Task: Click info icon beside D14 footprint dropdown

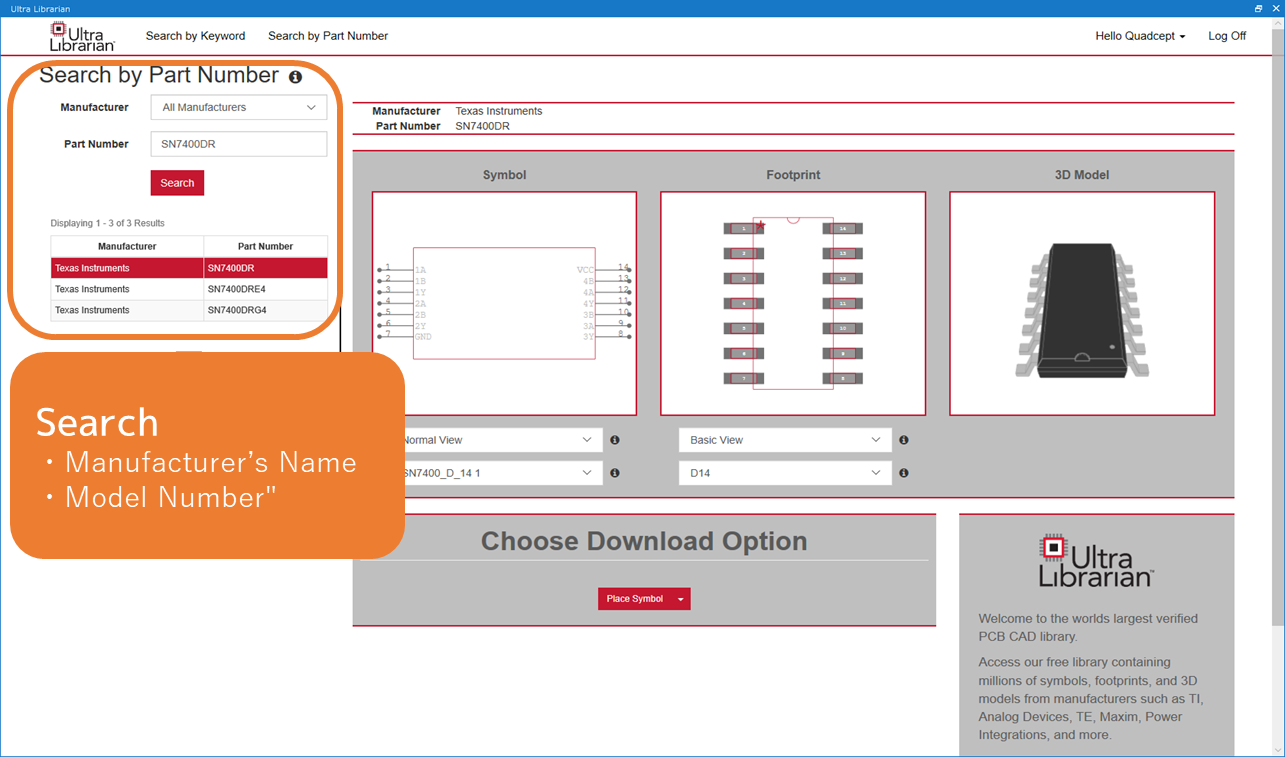Action: 904,473
